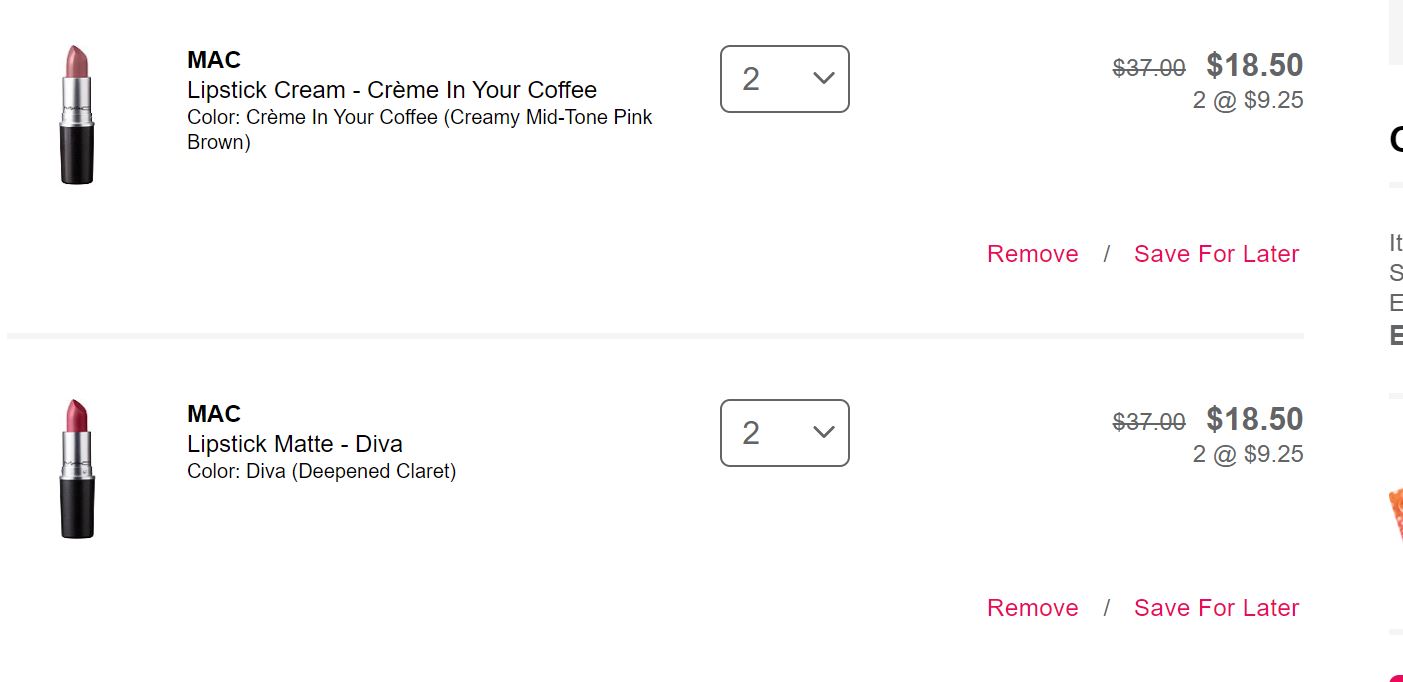
Task: Click the $18.50 sale price for Diva
Action: click(1254, 420)
